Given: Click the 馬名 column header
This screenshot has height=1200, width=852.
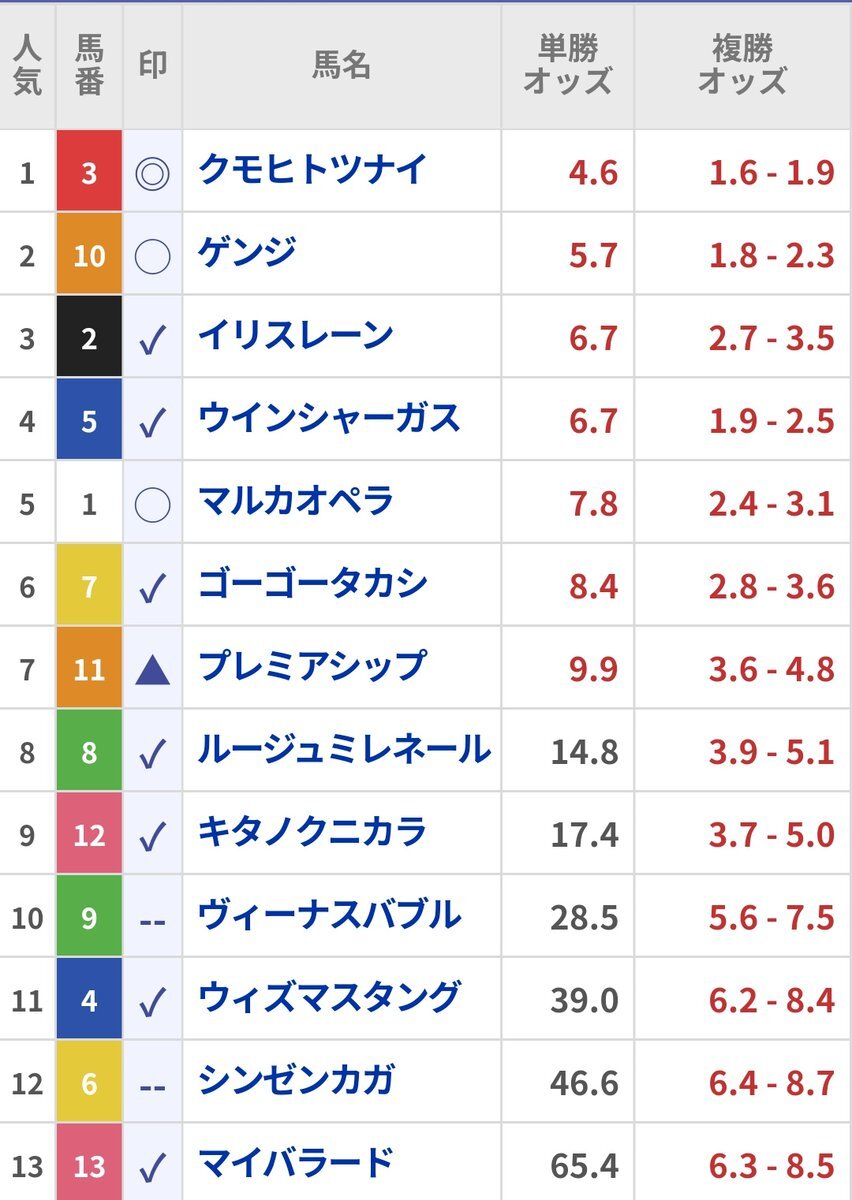Looking at the screenshot, I should [x=341, y=66].
